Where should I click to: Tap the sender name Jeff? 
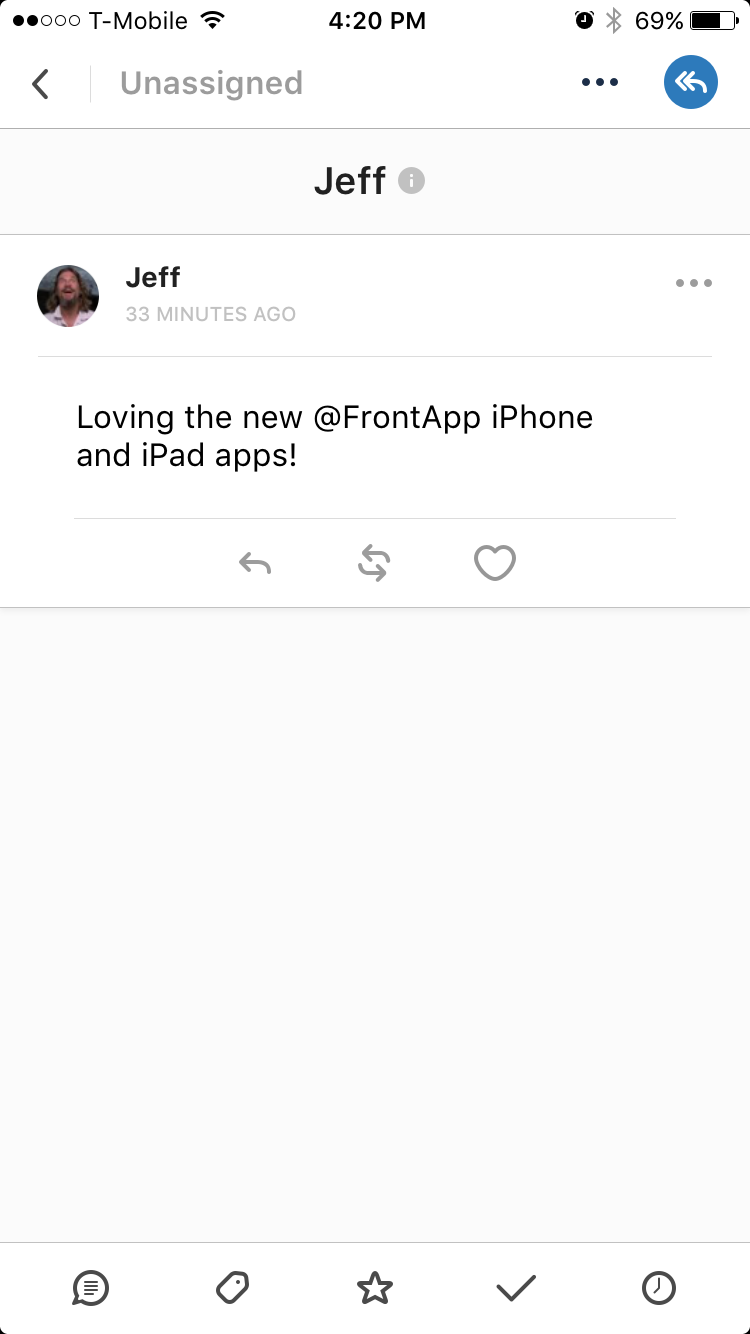pos(153,277)
